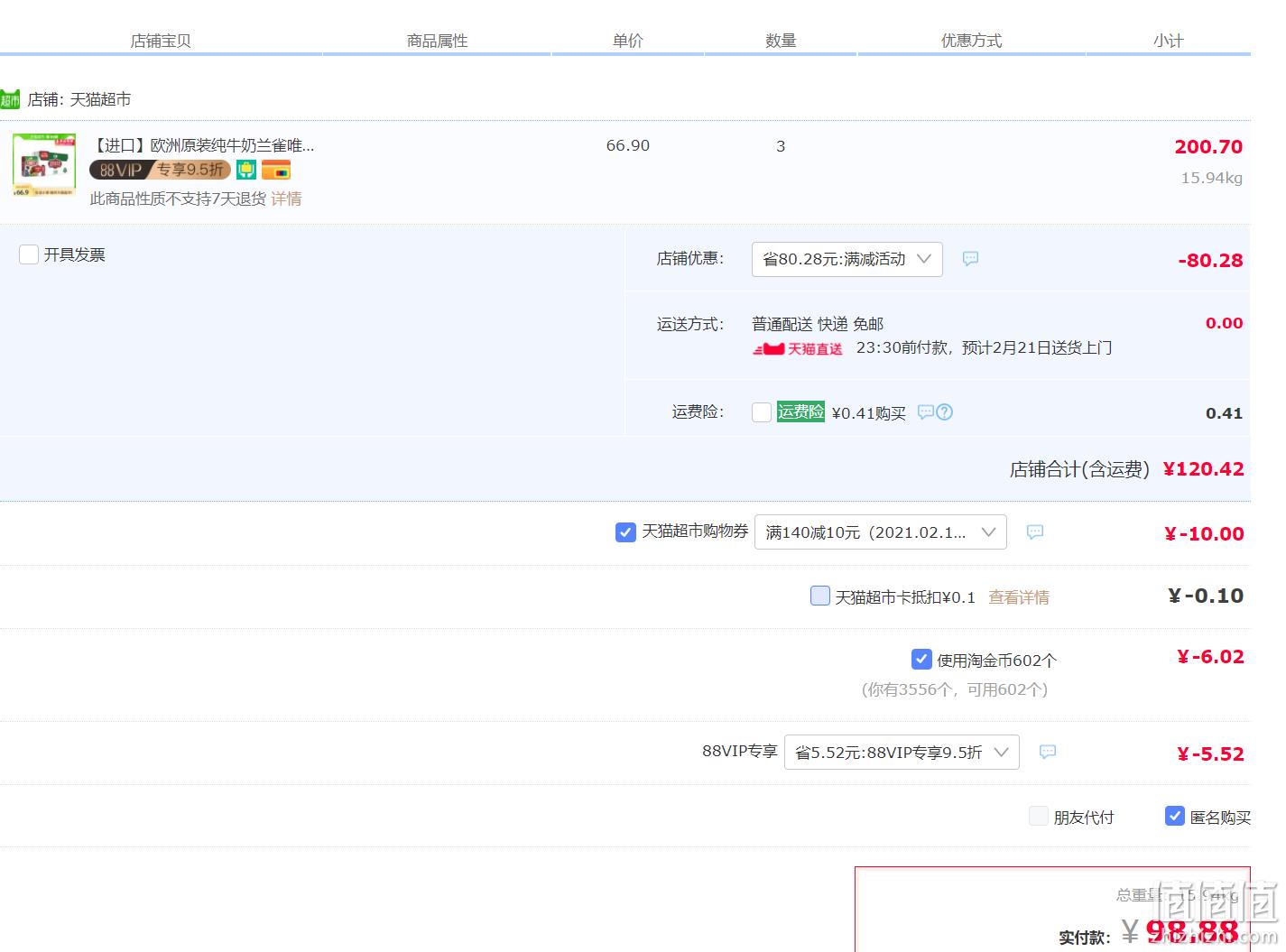Expand the 店铺优惠 discount dropdown
The image size is (1286, 952).
tap(847, 259)
